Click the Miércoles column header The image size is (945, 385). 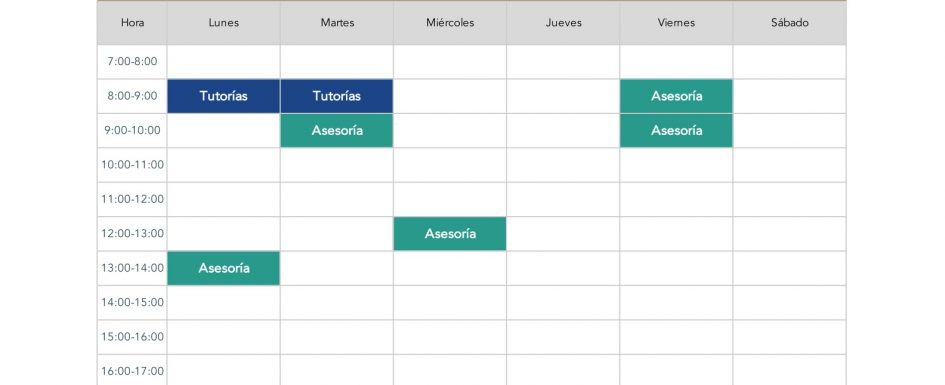(450, 23)
